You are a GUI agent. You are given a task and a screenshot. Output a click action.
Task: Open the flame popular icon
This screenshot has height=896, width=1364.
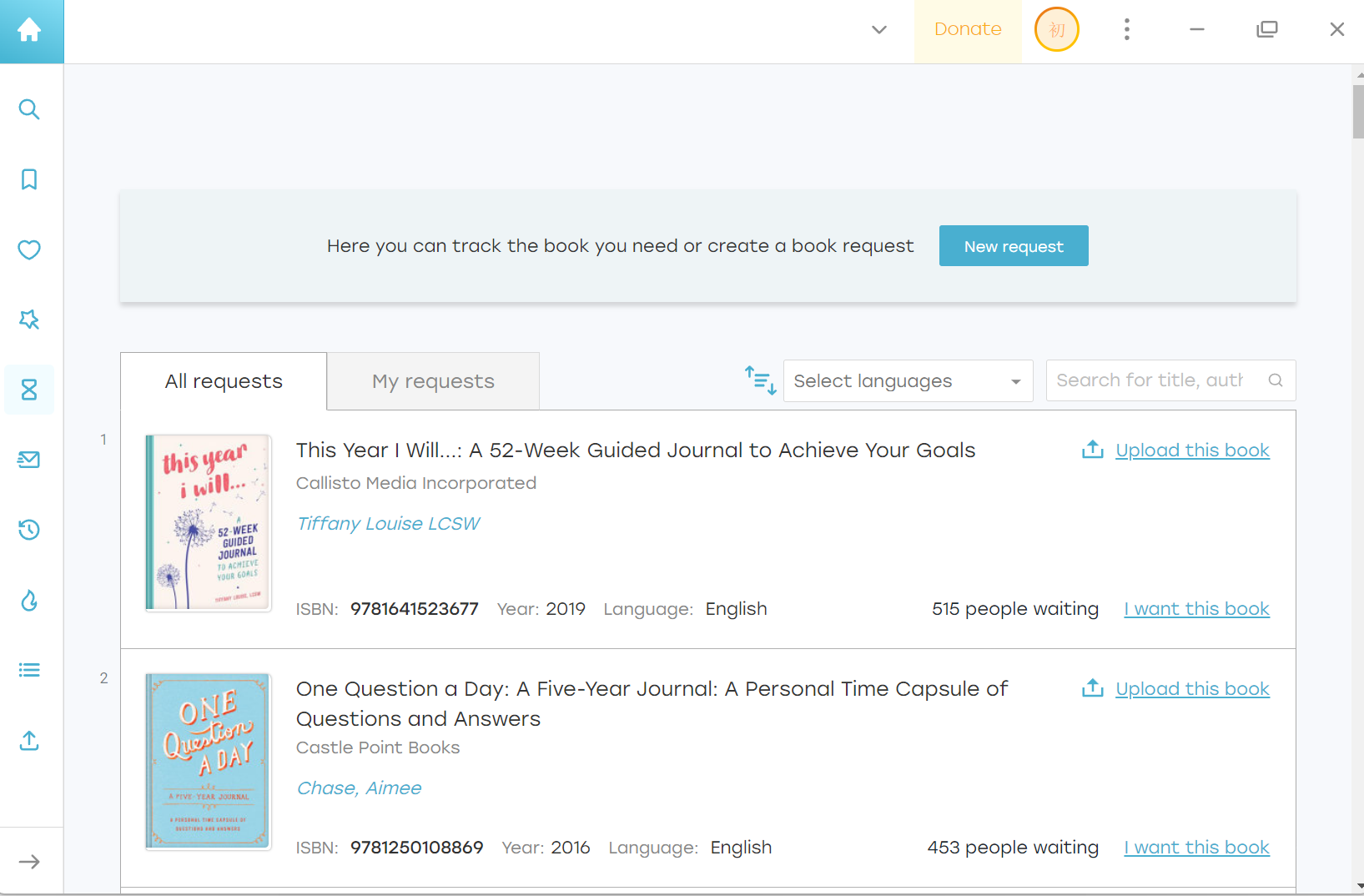tap(29, 600)
